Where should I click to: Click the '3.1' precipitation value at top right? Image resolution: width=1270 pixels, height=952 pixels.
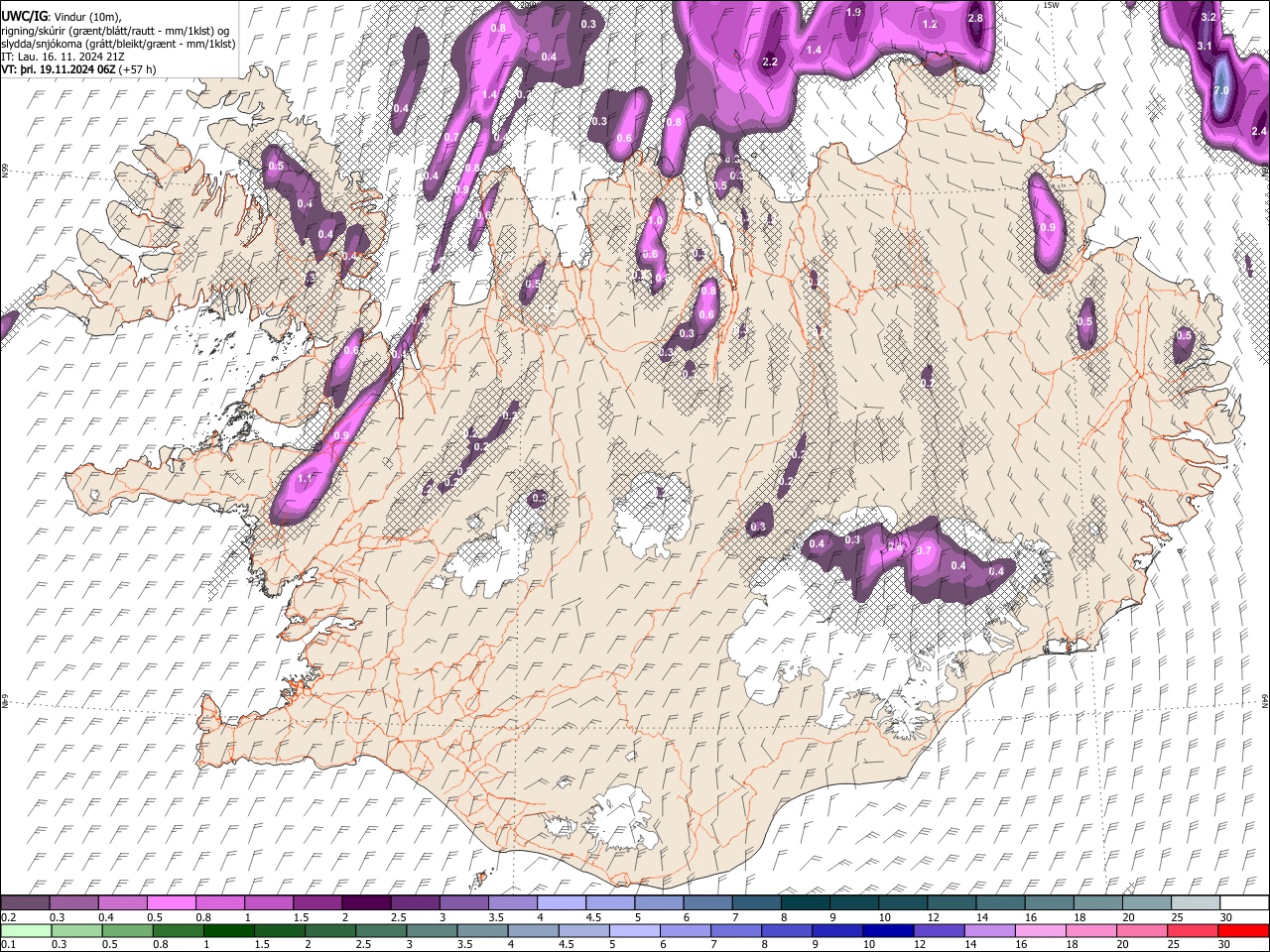(x=1205, y=46)
